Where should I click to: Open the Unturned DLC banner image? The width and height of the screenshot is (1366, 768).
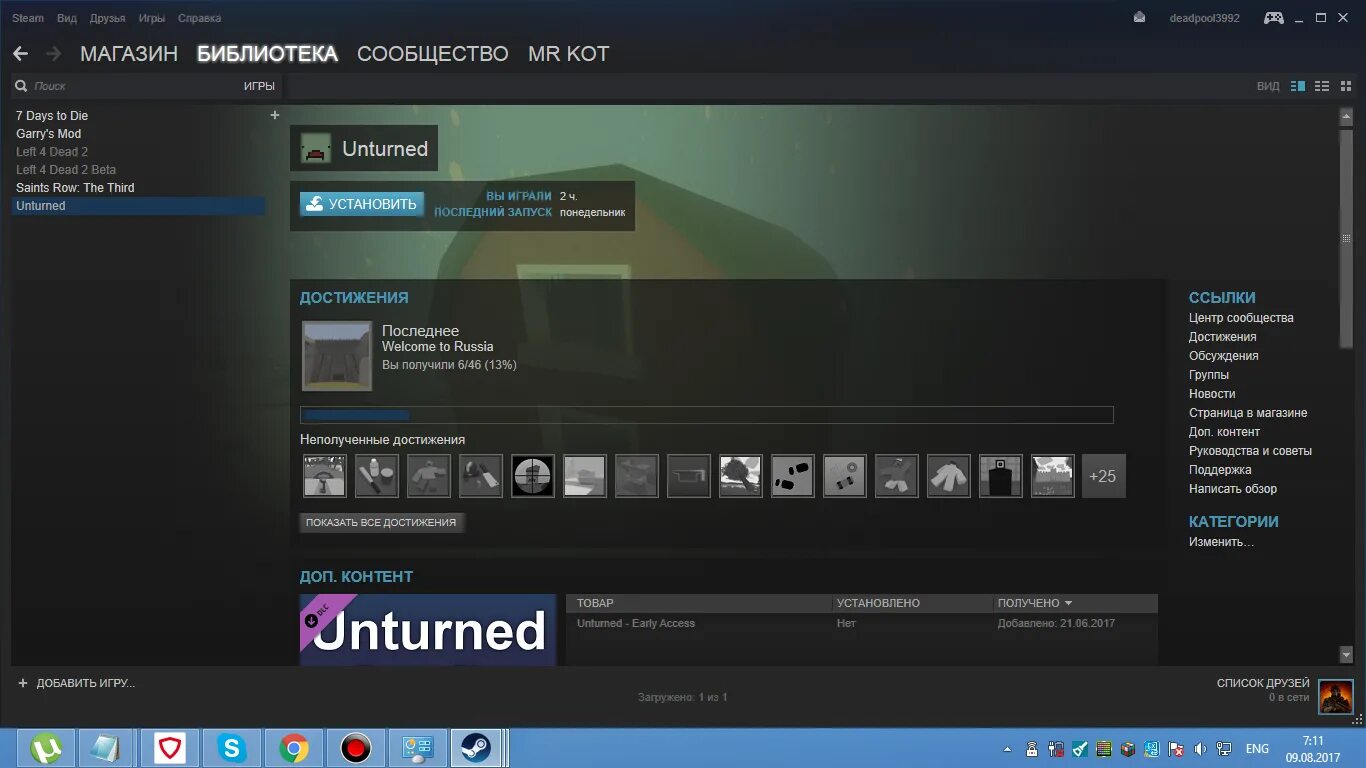(x=428, y=630)
